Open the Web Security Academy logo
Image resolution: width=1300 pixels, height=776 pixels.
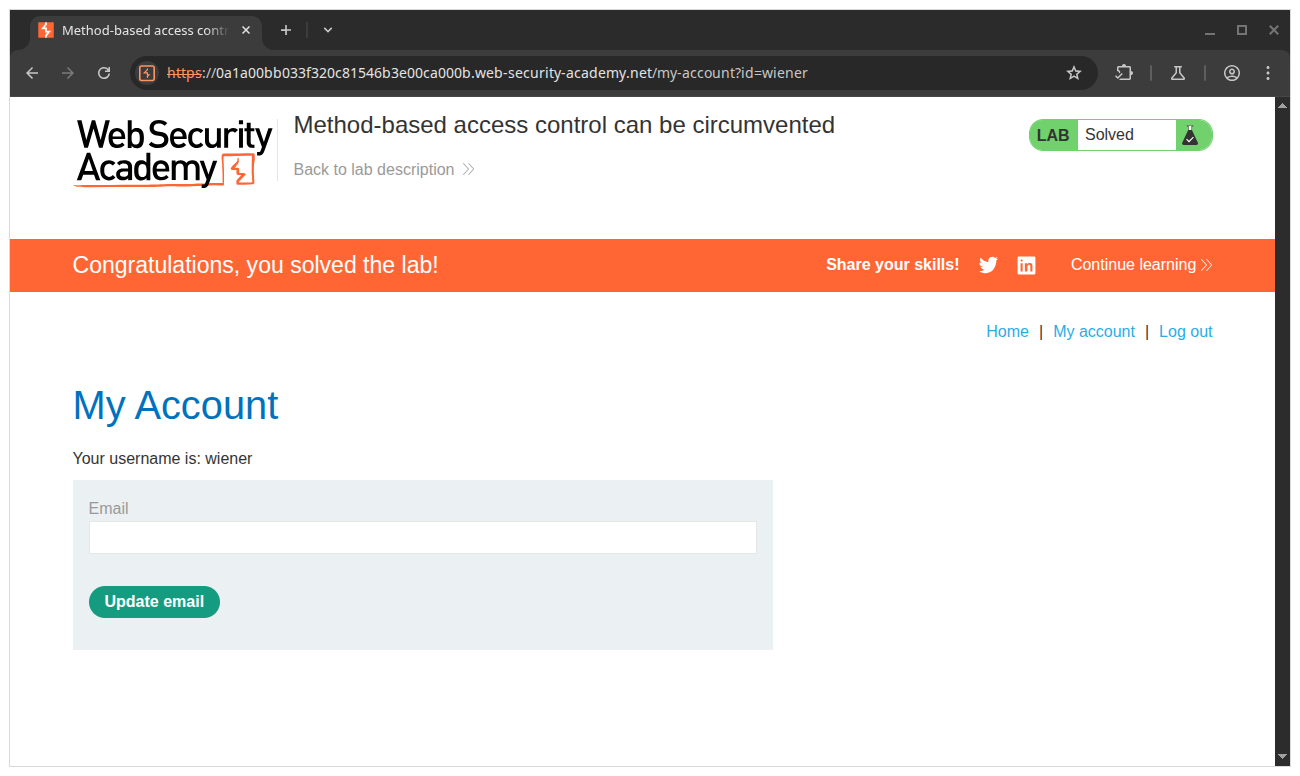pyautogui.click(x=174, y=152)
